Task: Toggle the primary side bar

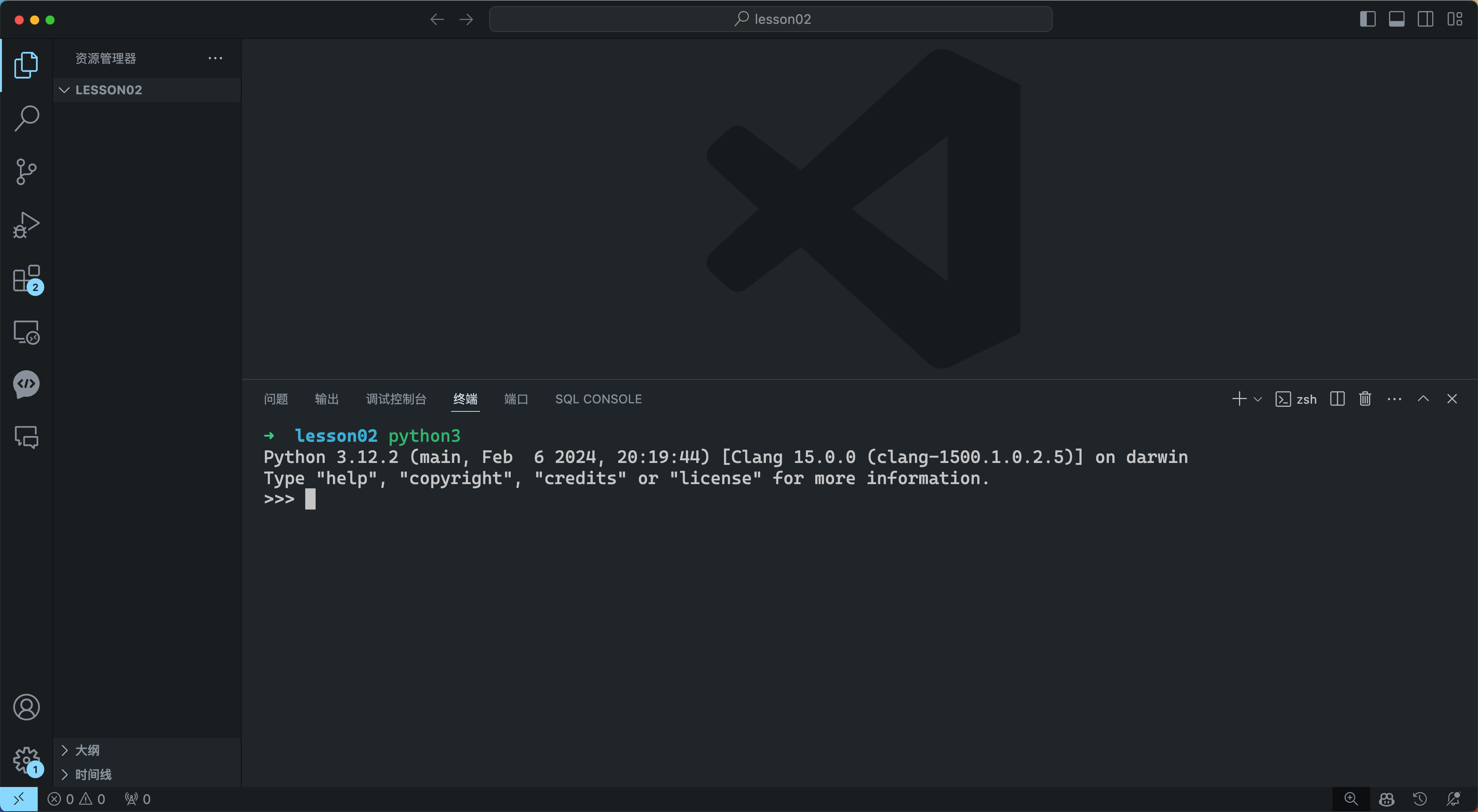Action: coord(1368,20)
